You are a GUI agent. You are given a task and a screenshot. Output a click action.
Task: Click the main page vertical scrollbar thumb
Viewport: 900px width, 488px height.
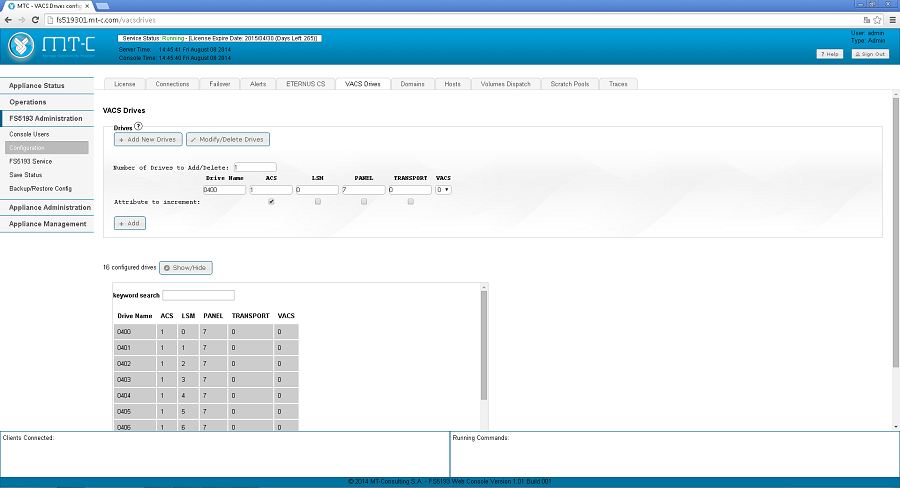point(896,233)
